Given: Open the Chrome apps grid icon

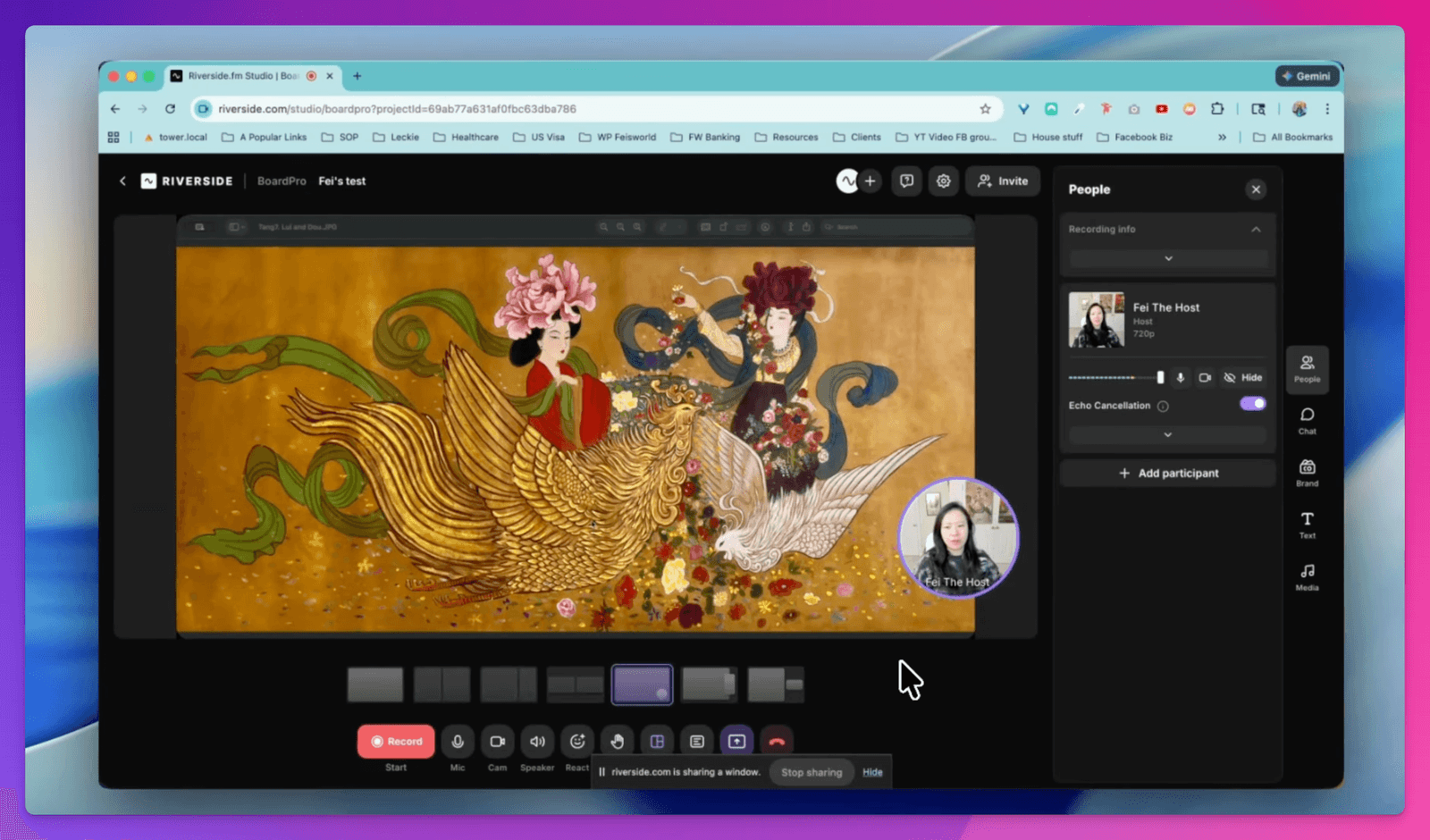Looking at the screenshot, I should point(114,138).
